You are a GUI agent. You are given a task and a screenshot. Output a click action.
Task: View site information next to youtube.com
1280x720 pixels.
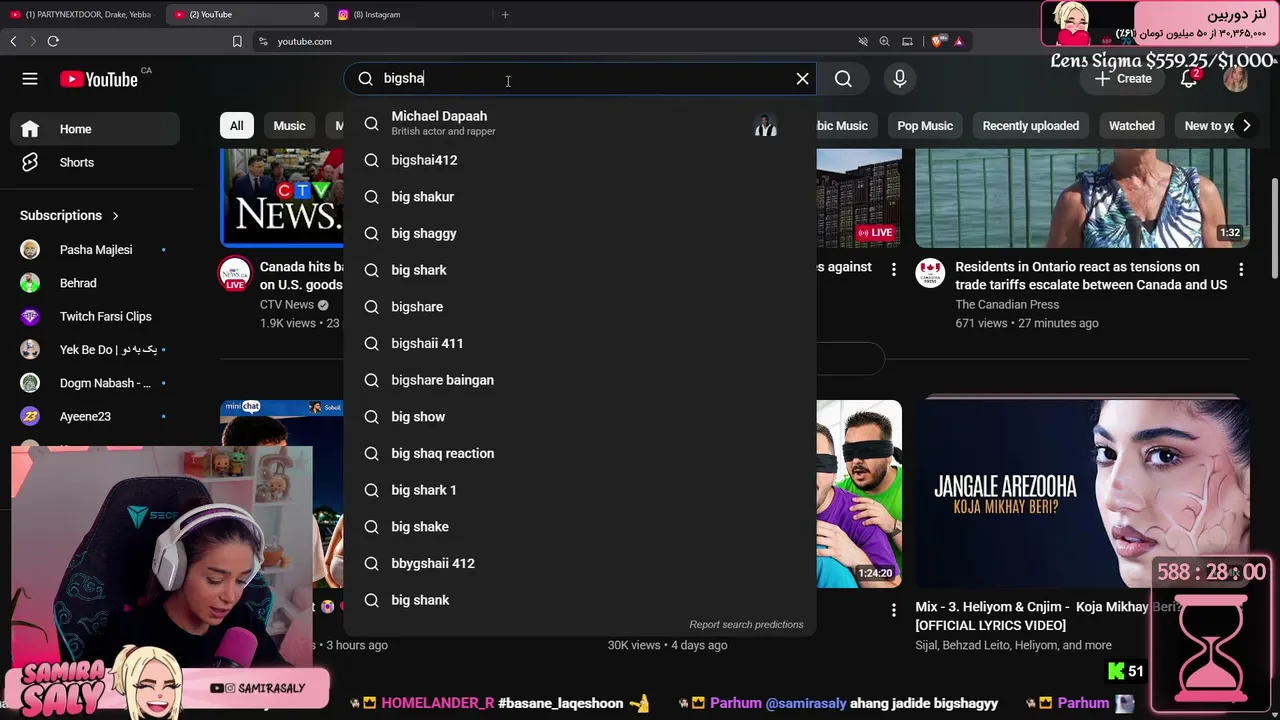point(263,41)
